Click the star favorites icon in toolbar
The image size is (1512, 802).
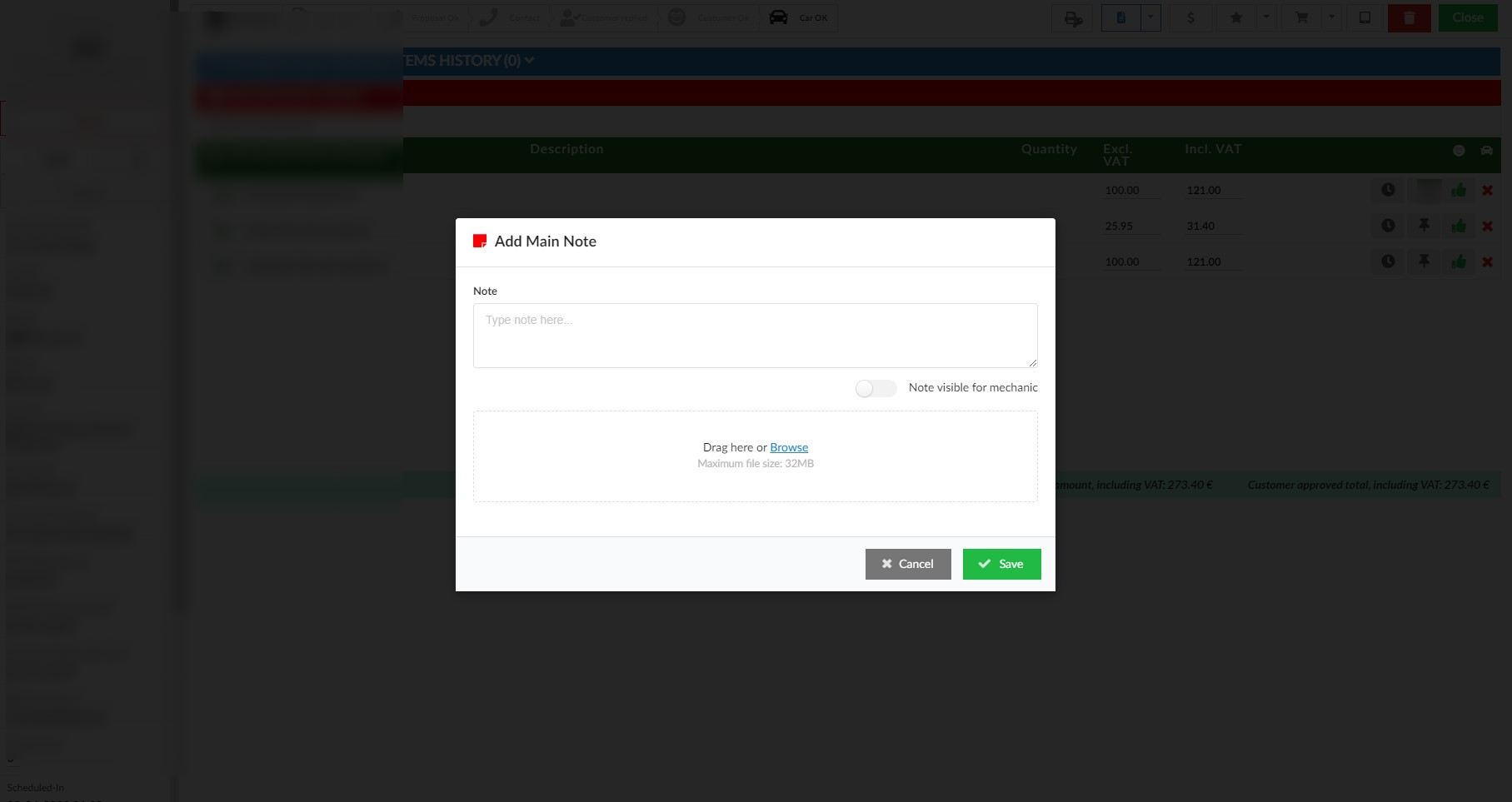click(x=1236, y=17)
